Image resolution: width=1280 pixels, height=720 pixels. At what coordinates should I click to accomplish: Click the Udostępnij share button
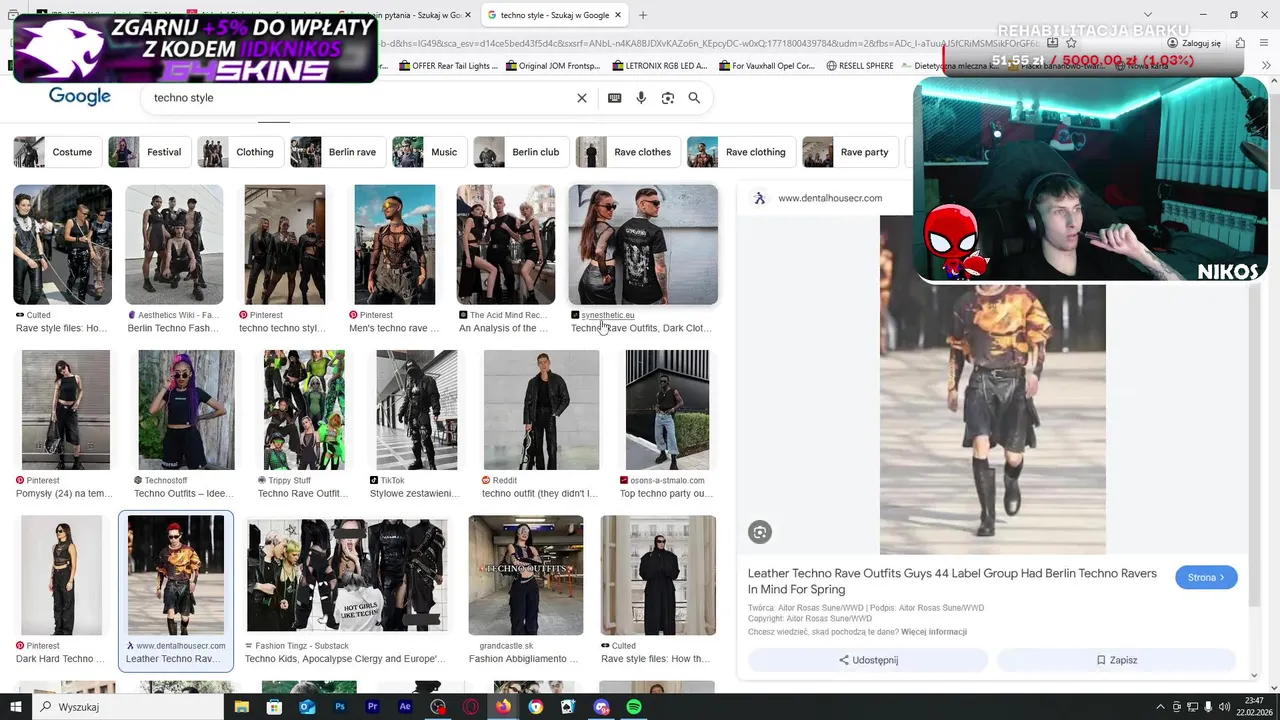tap(868, 660)
